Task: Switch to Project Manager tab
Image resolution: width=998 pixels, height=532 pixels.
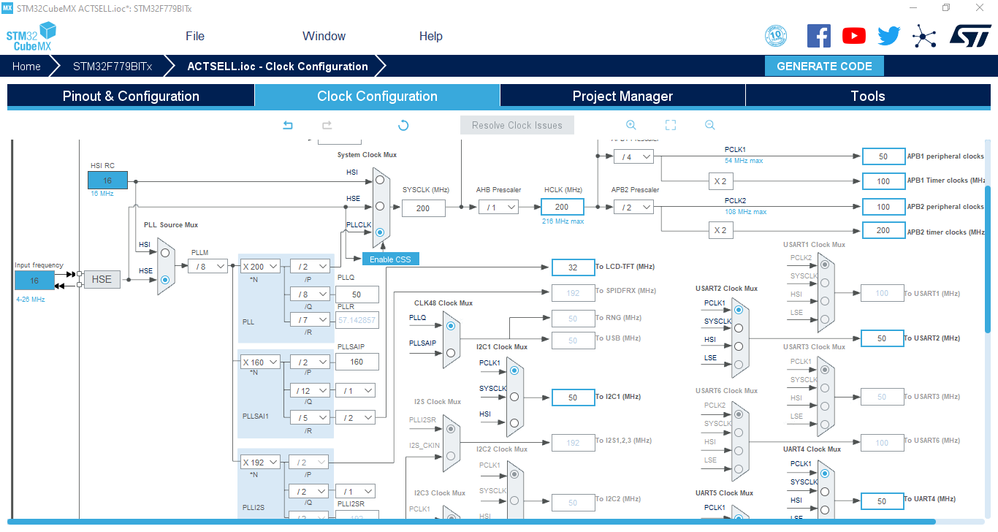Action: (622, 96)
